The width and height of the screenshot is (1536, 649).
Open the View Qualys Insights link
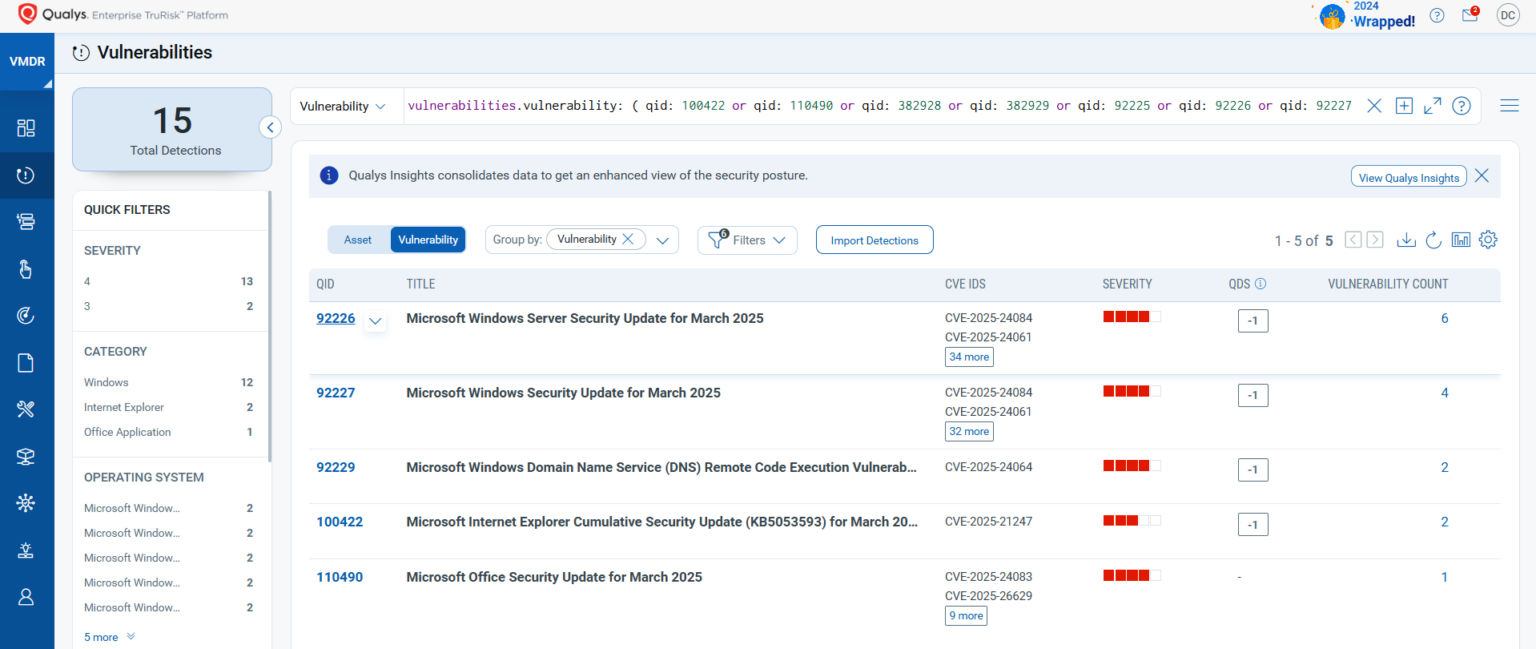[1408, 176]
